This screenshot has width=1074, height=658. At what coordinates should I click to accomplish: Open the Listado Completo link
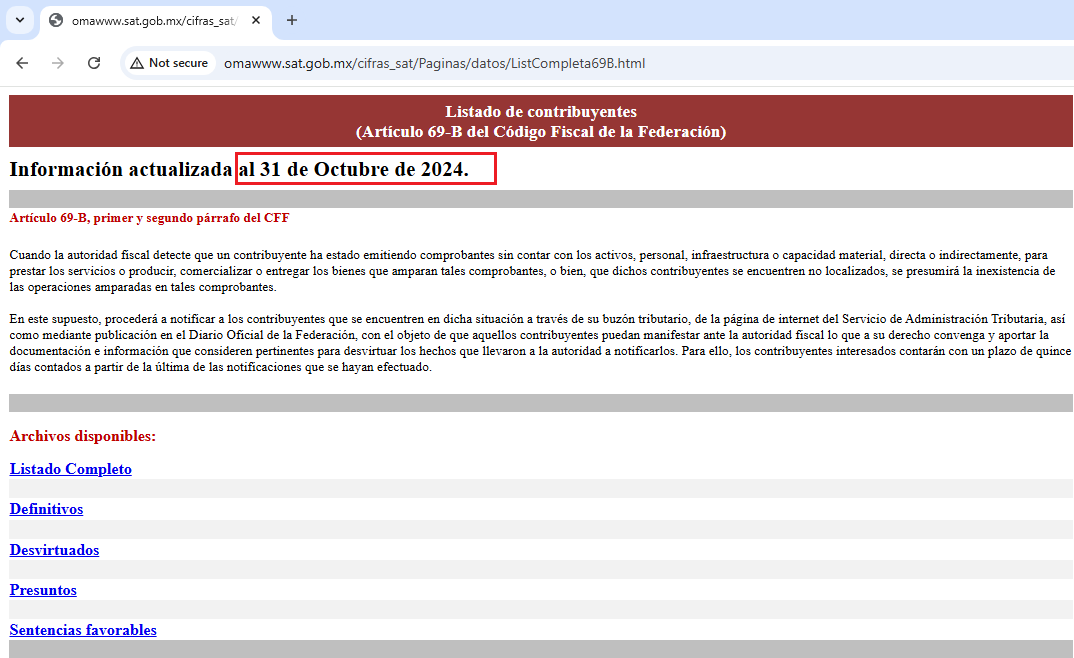(71, 469)
